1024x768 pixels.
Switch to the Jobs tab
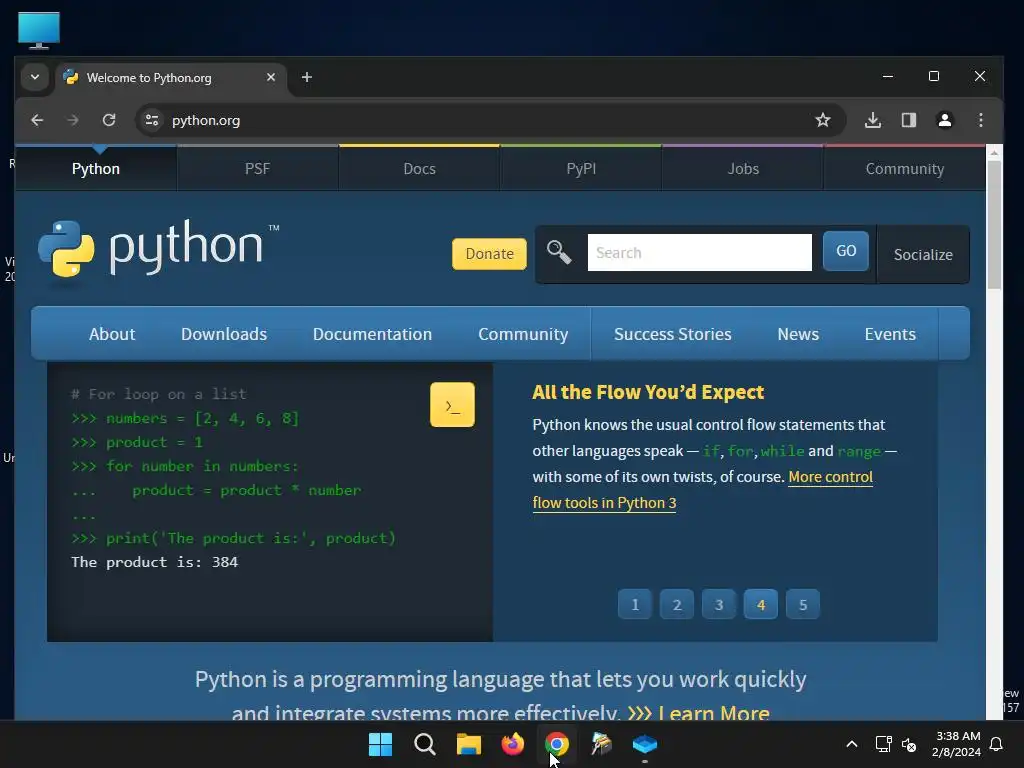[x=743, y=168]
